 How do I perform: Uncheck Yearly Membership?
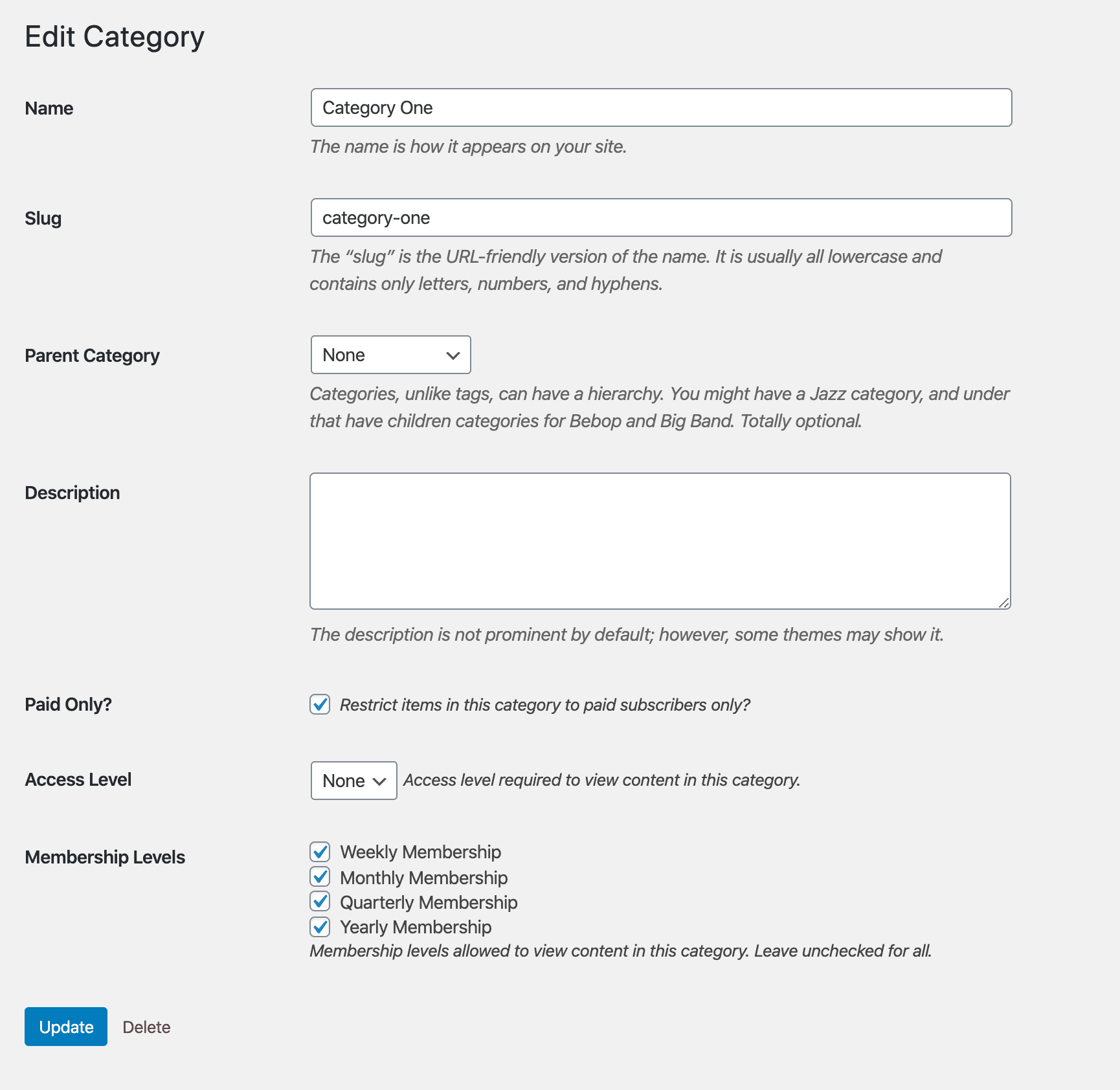[320, 927]
